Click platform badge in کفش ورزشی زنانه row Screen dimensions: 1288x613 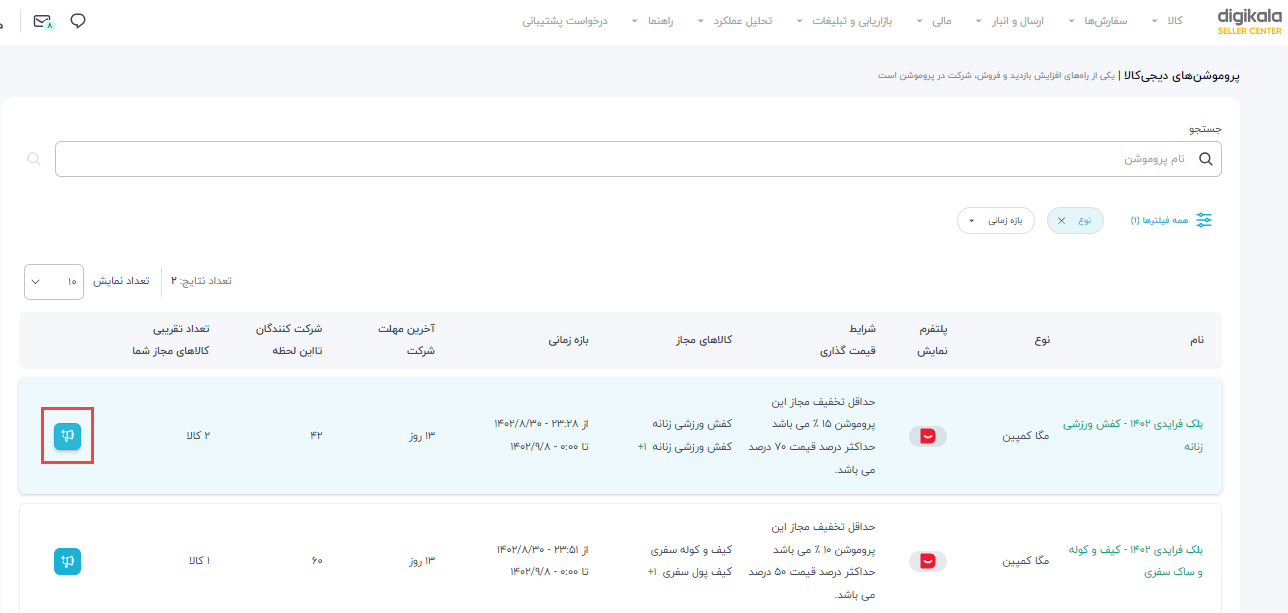click(x=928, y=436)
